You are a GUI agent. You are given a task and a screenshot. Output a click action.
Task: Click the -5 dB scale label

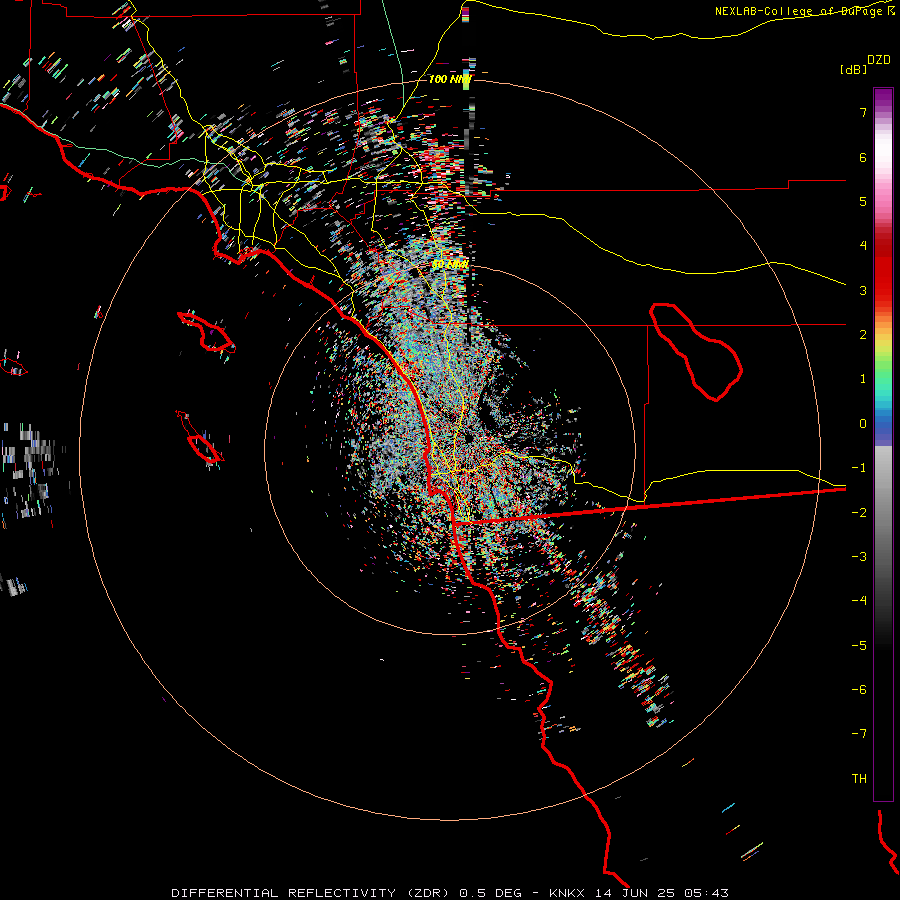[859, 646]
